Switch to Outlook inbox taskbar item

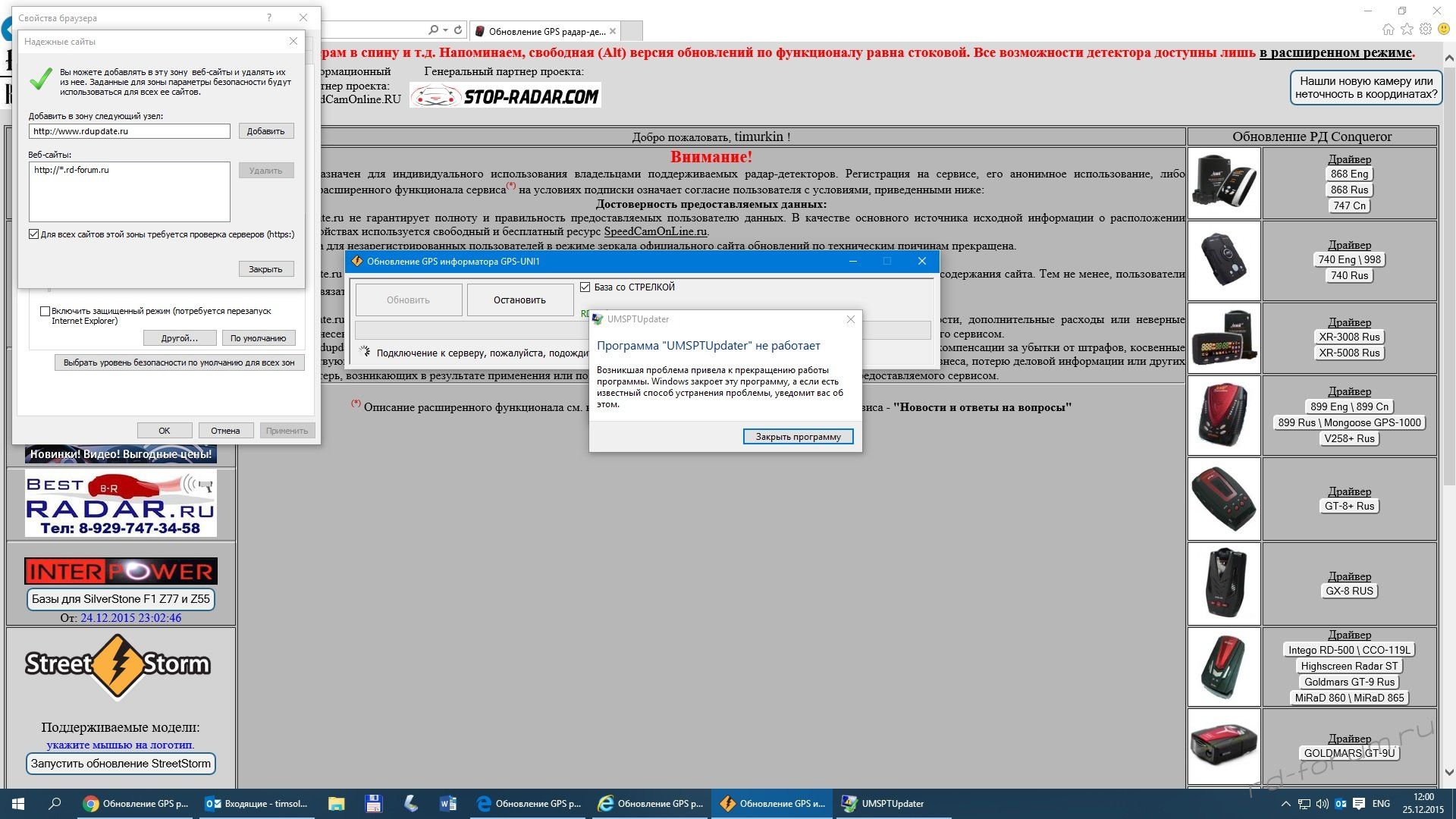(x=257, y=804)
